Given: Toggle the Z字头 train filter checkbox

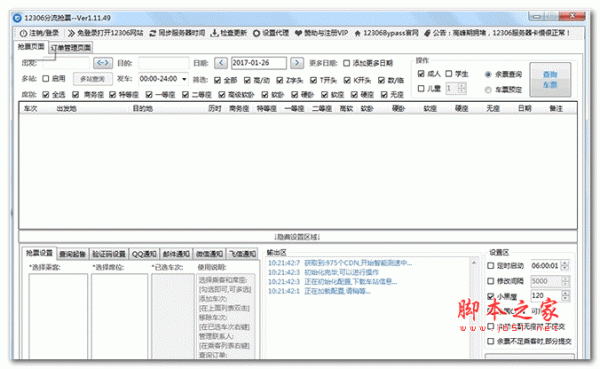Looking at the screenshot, I should coord(280,80).
